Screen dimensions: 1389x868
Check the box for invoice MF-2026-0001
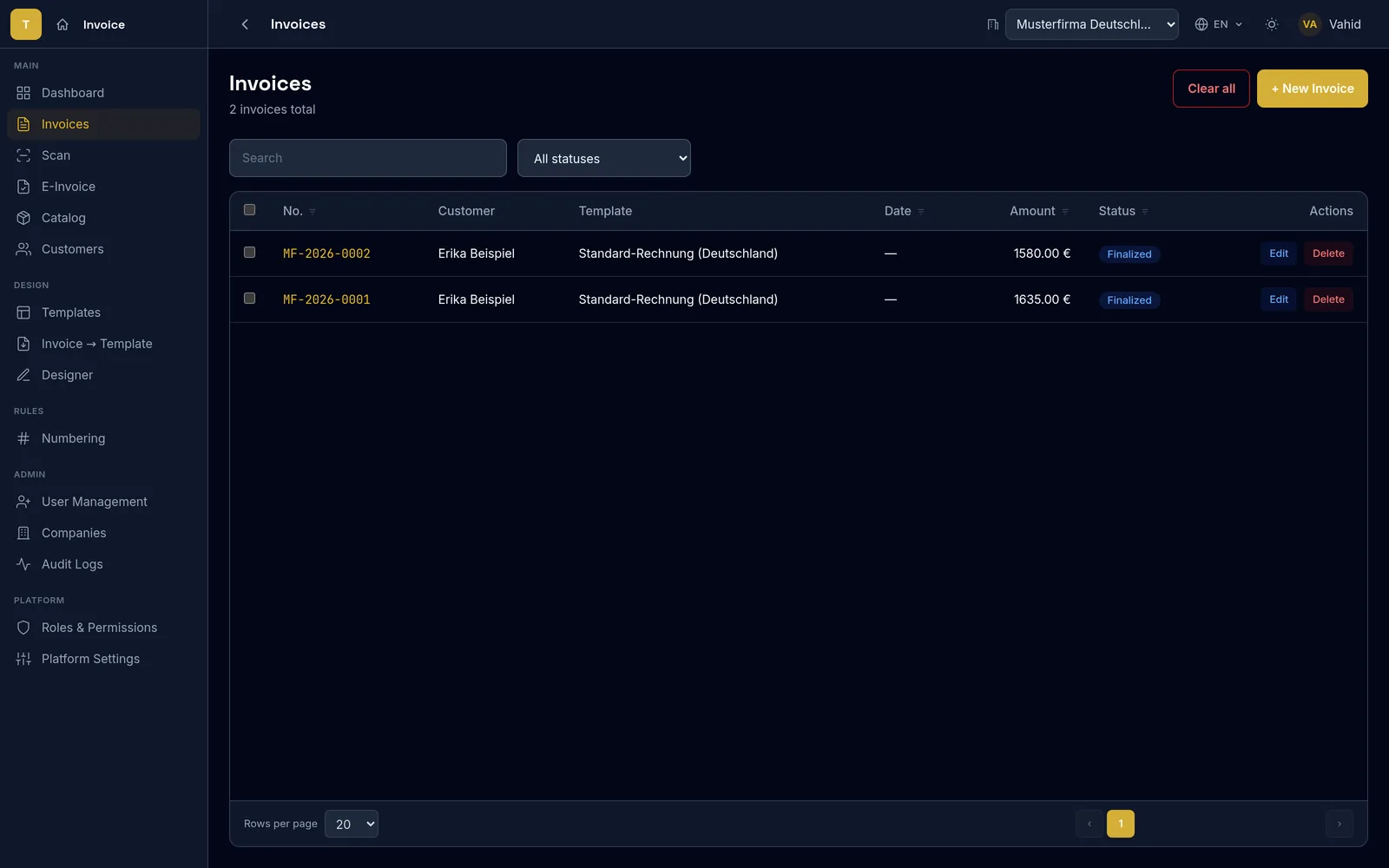(x=250, y=299)
